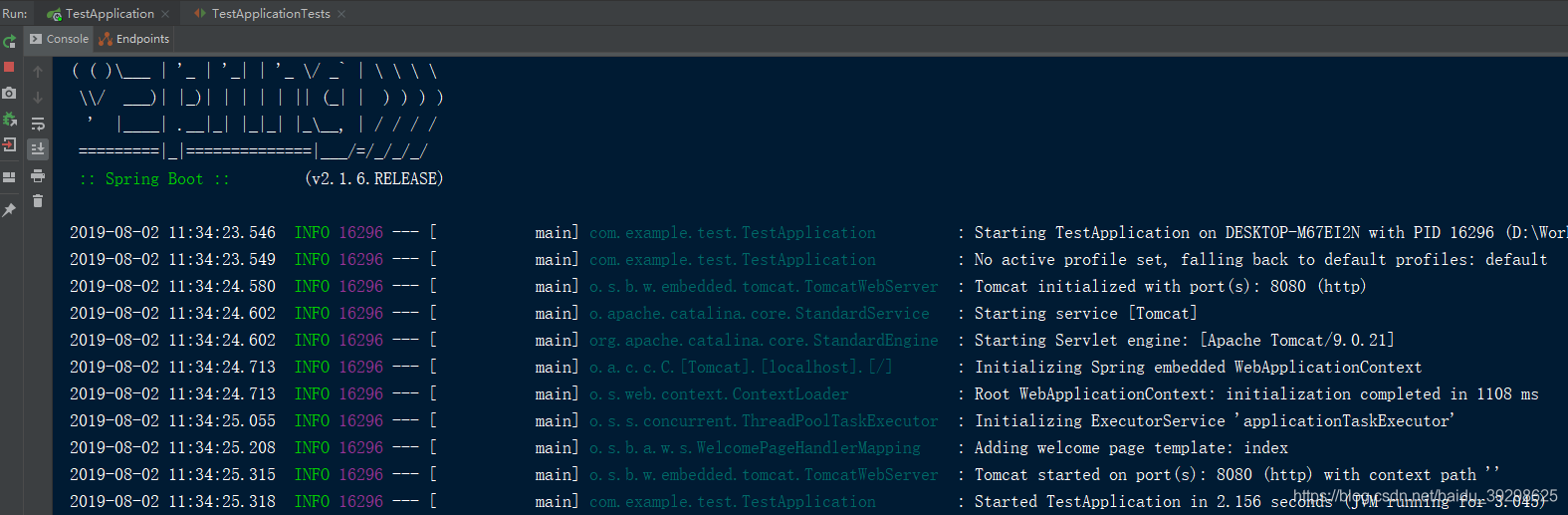This screenshot has width=1568, height=515.
Task: Jump up the stack trace with the up arrow
Action: (38, 72)
